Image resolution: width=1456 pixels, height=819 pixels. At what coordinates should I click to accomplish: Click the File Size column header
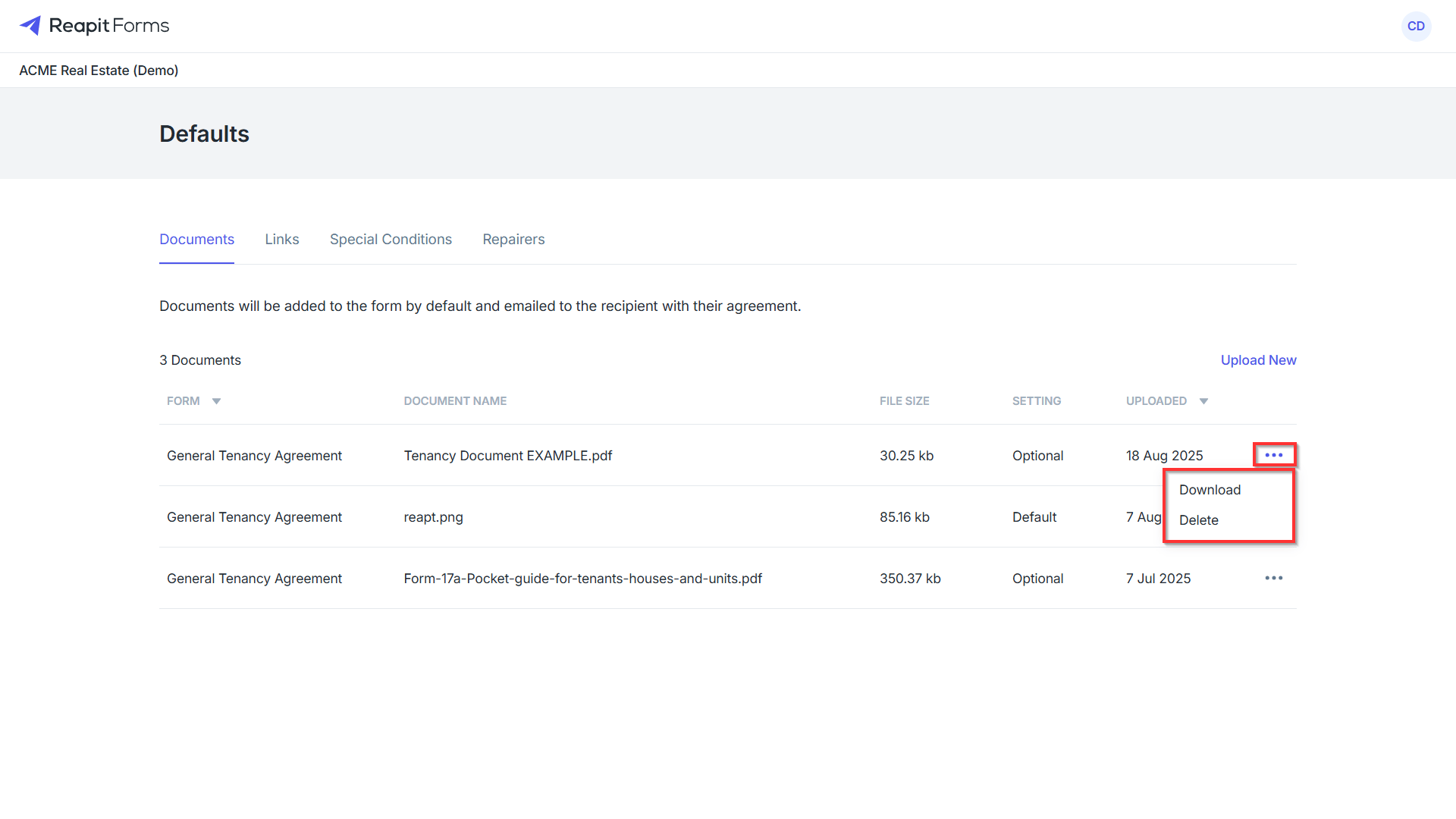(904, 401)
